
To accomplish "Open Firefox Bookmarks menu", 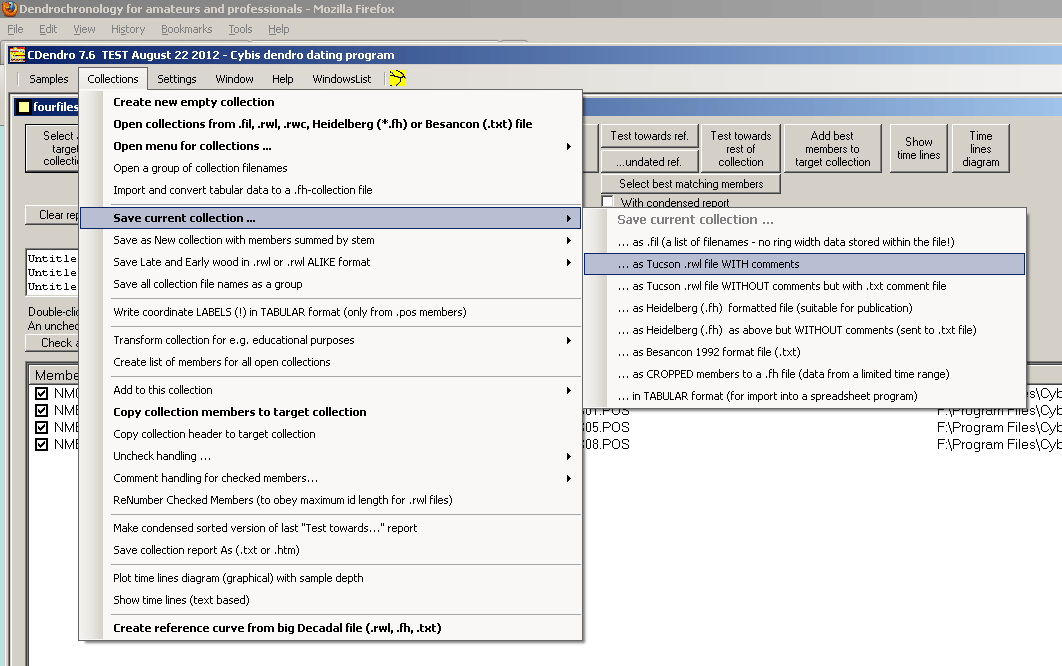I will click(186, 29).
